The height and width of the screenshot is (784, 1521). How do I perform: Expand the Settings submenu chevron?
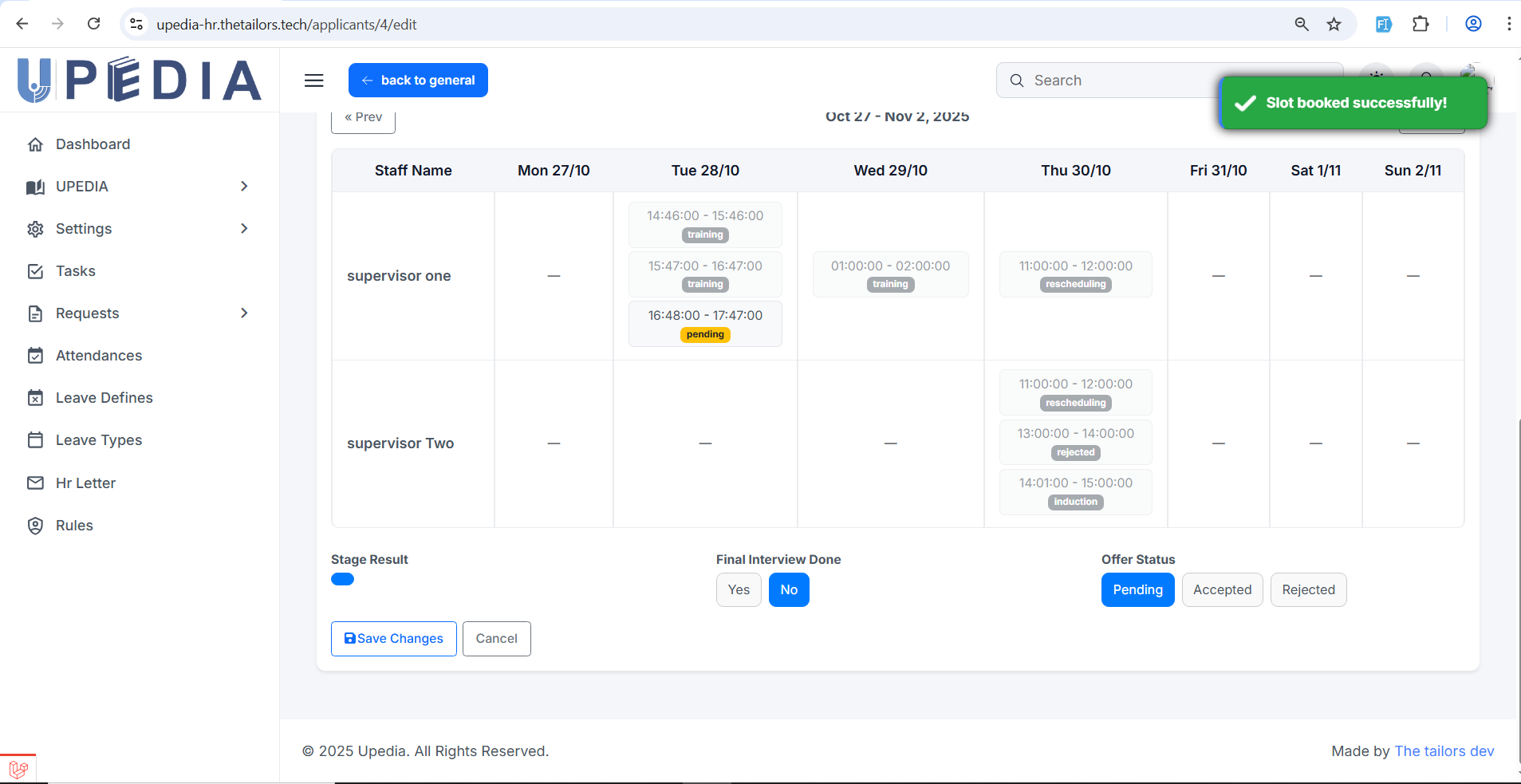pos(244,229)
